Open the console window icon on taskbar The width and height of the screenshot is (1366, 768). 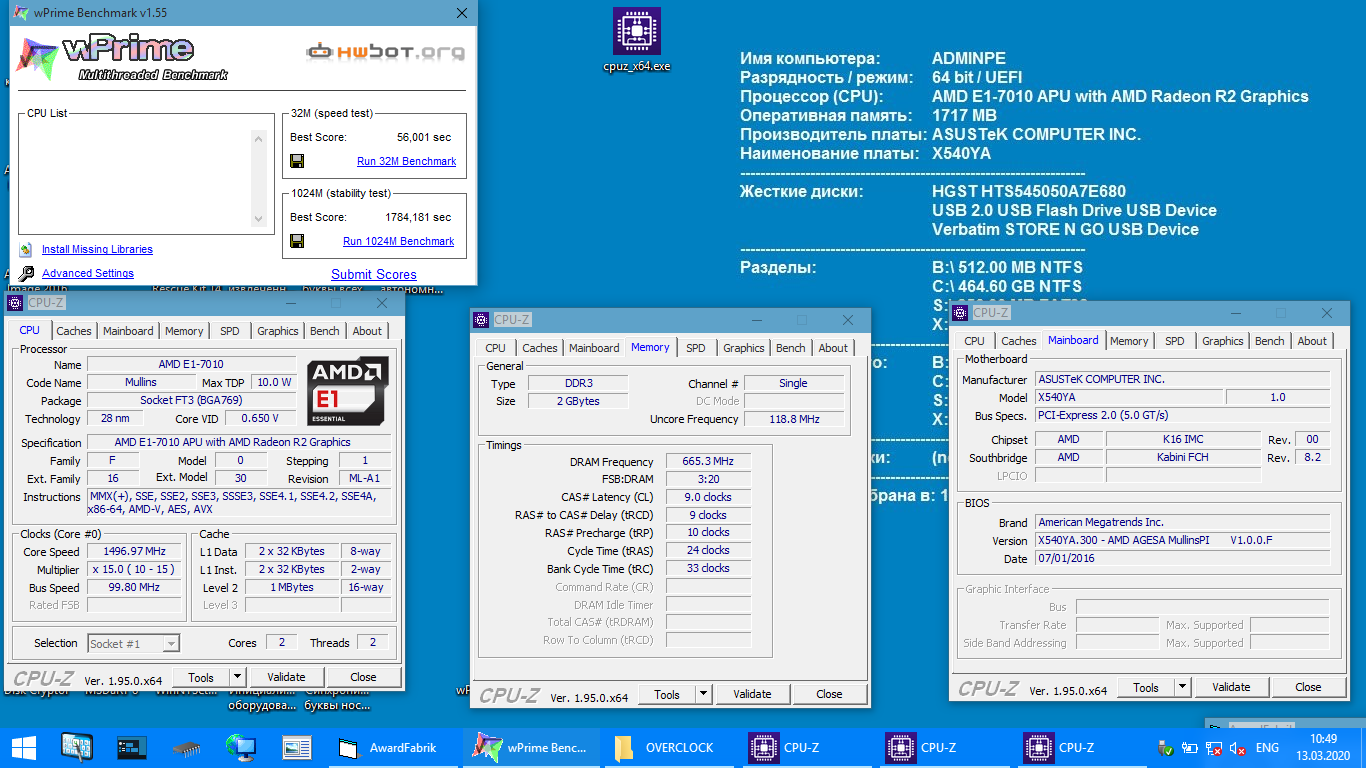point(132,747)
